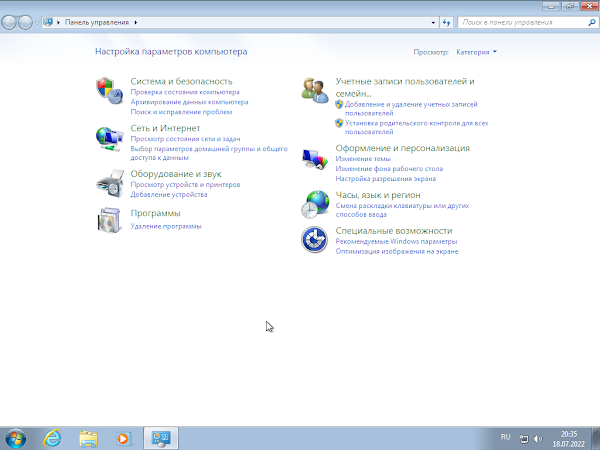This screenshot has height=450, width=600.
Task: Open 'Оформление и персонализация' category
Action: point(403,148)
